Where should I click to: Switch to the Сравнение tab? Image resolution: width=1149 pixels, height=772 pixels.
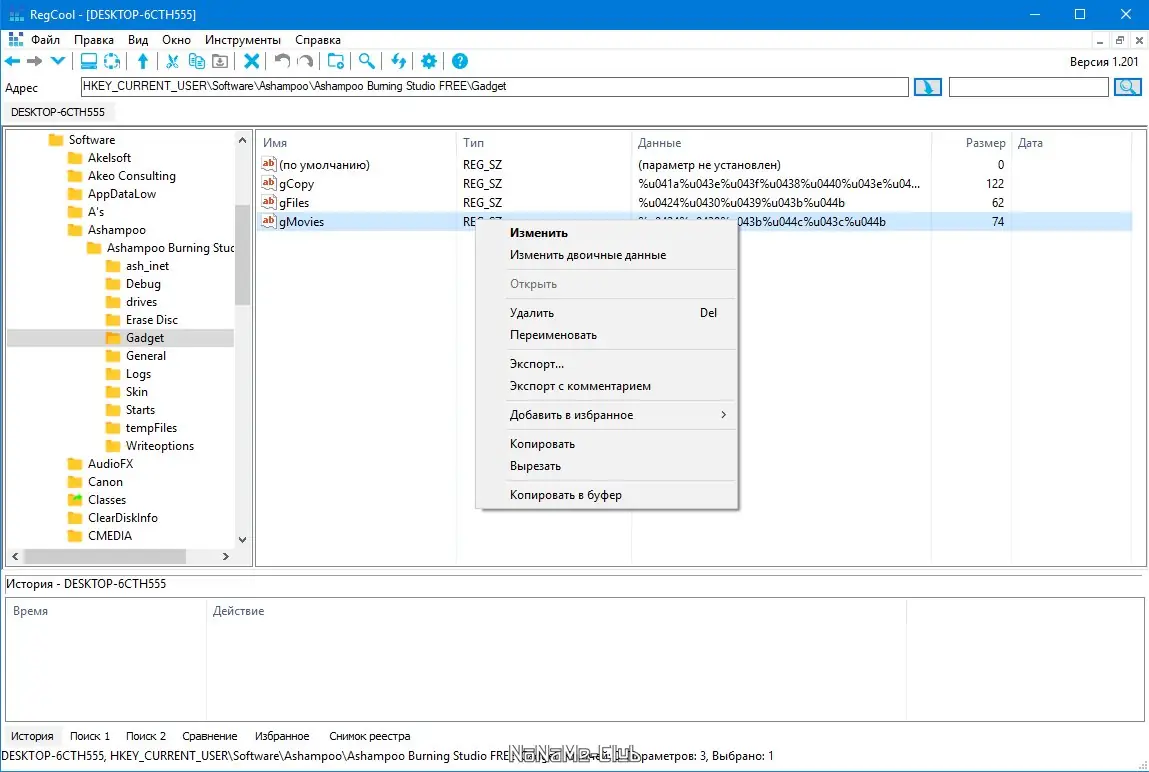(x=210, y=736)
